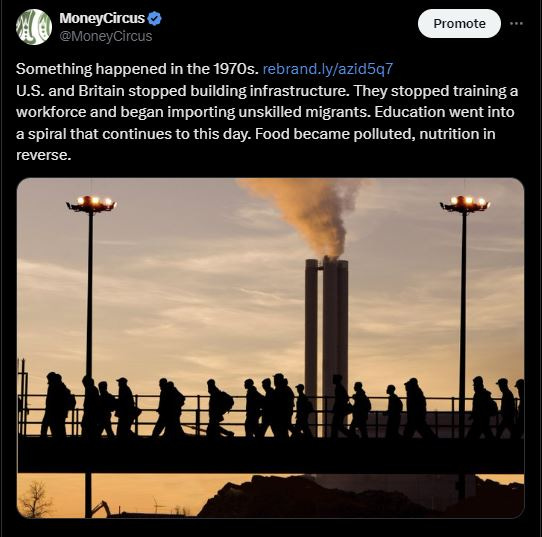Open the rebrand.ly/azid5q7 link

tap(328, 69)
